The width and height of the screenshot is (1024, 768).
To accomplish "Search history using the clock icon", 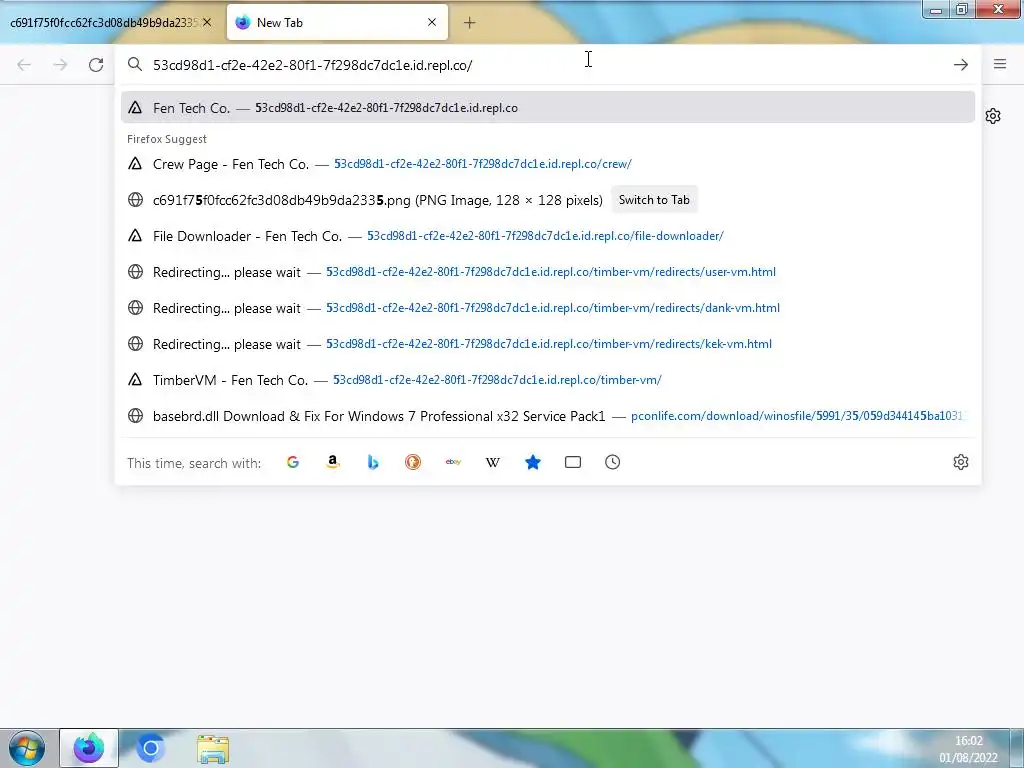I will (613, 462).
